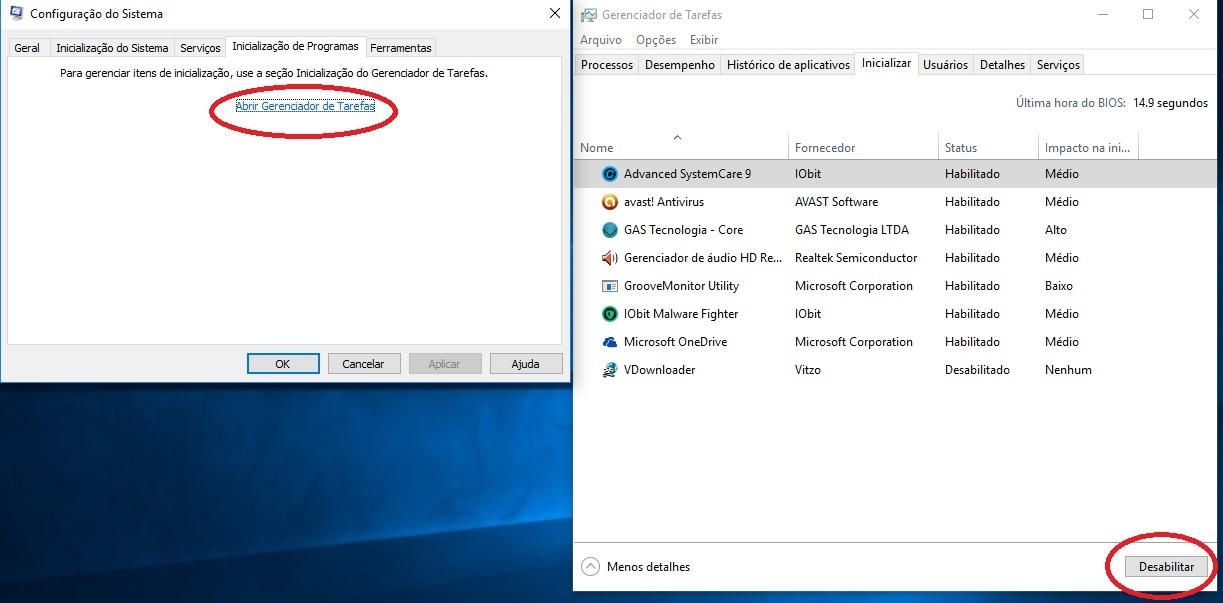Viewport: 1223px width, 603px height.
Task: Click the avast! Antivirus program icon
Action: tap(609, 201)
